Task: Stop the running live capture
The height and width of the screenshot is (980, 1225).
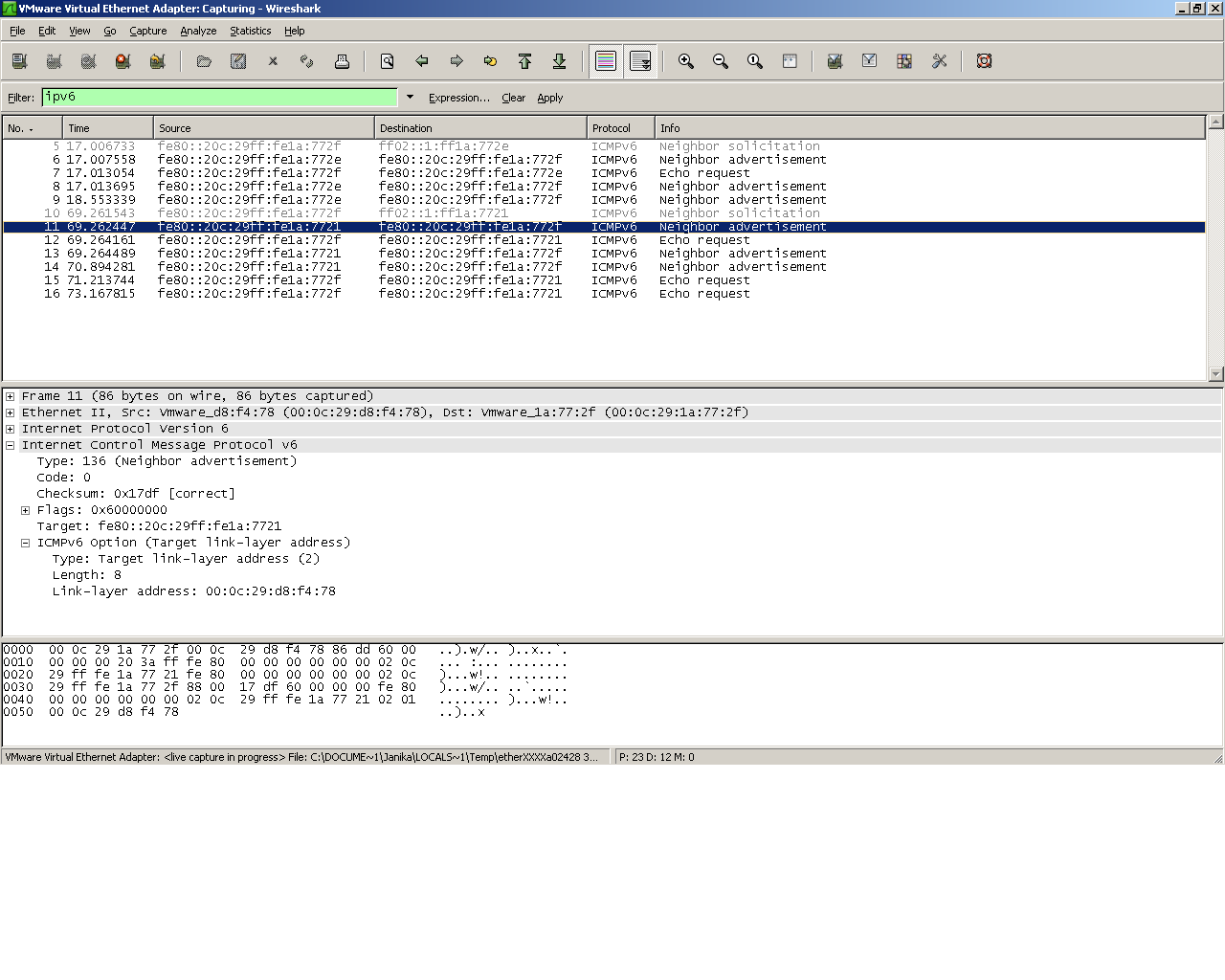Action: tap(122, 61)
